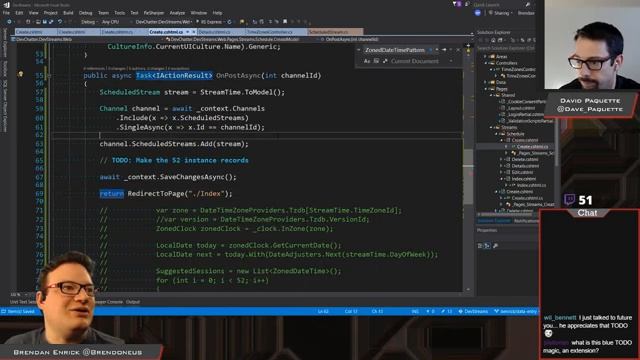Open the File menu

[x=6, y=13]
